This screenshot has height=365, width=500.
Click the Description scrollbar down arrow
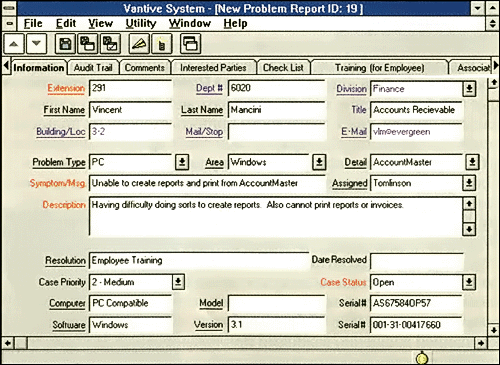click(469, 229)
